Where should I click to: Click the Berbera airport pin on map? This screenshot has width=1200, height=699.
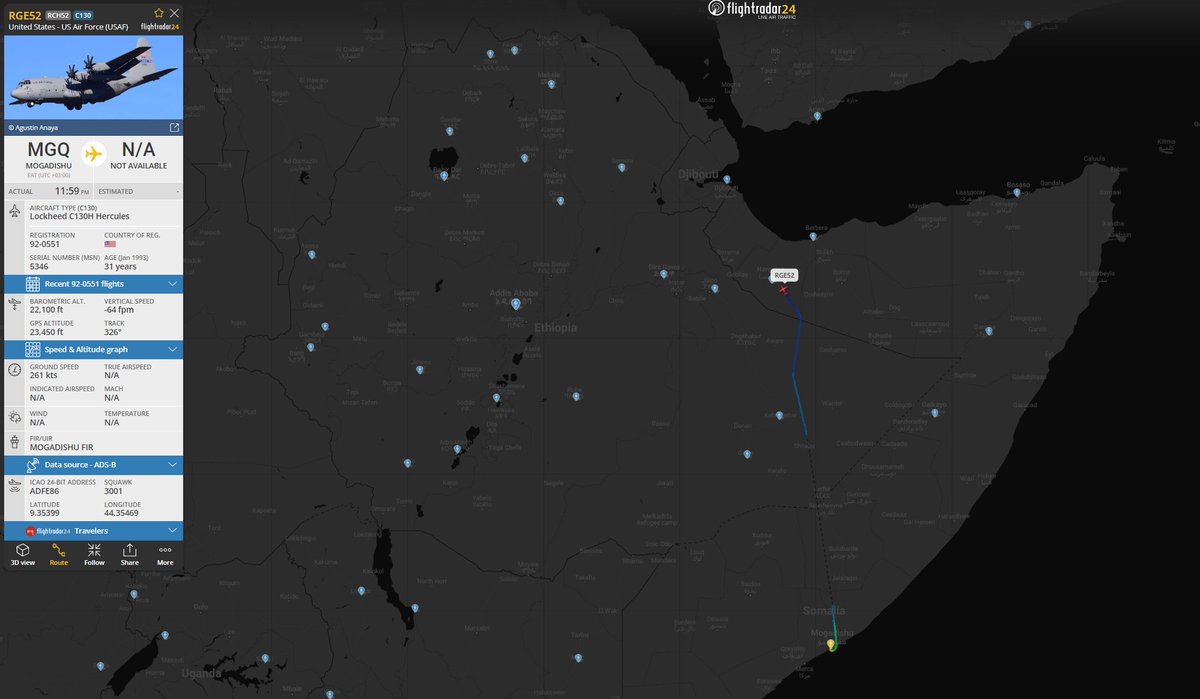click(x=813, y=237)
